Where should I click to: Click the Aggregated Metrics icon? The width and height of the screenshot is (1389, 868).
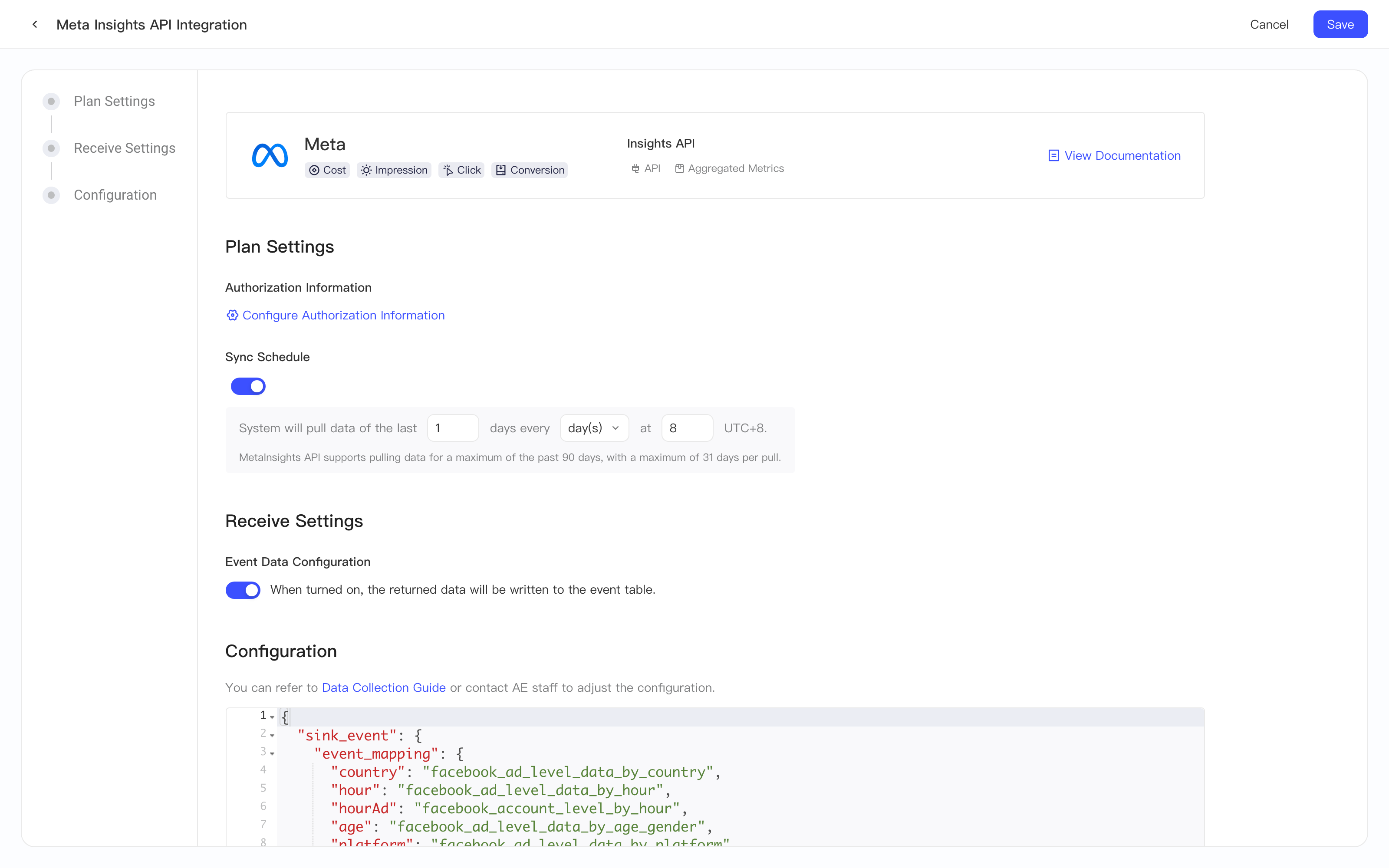pos(680,169)
